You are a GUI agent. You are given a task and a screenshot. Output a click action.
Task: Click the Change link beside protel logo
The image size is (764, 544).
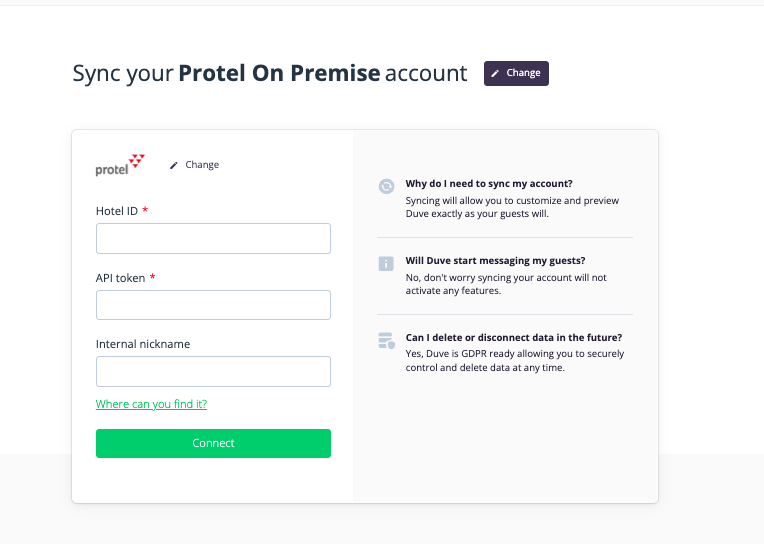tap(202, 165)
